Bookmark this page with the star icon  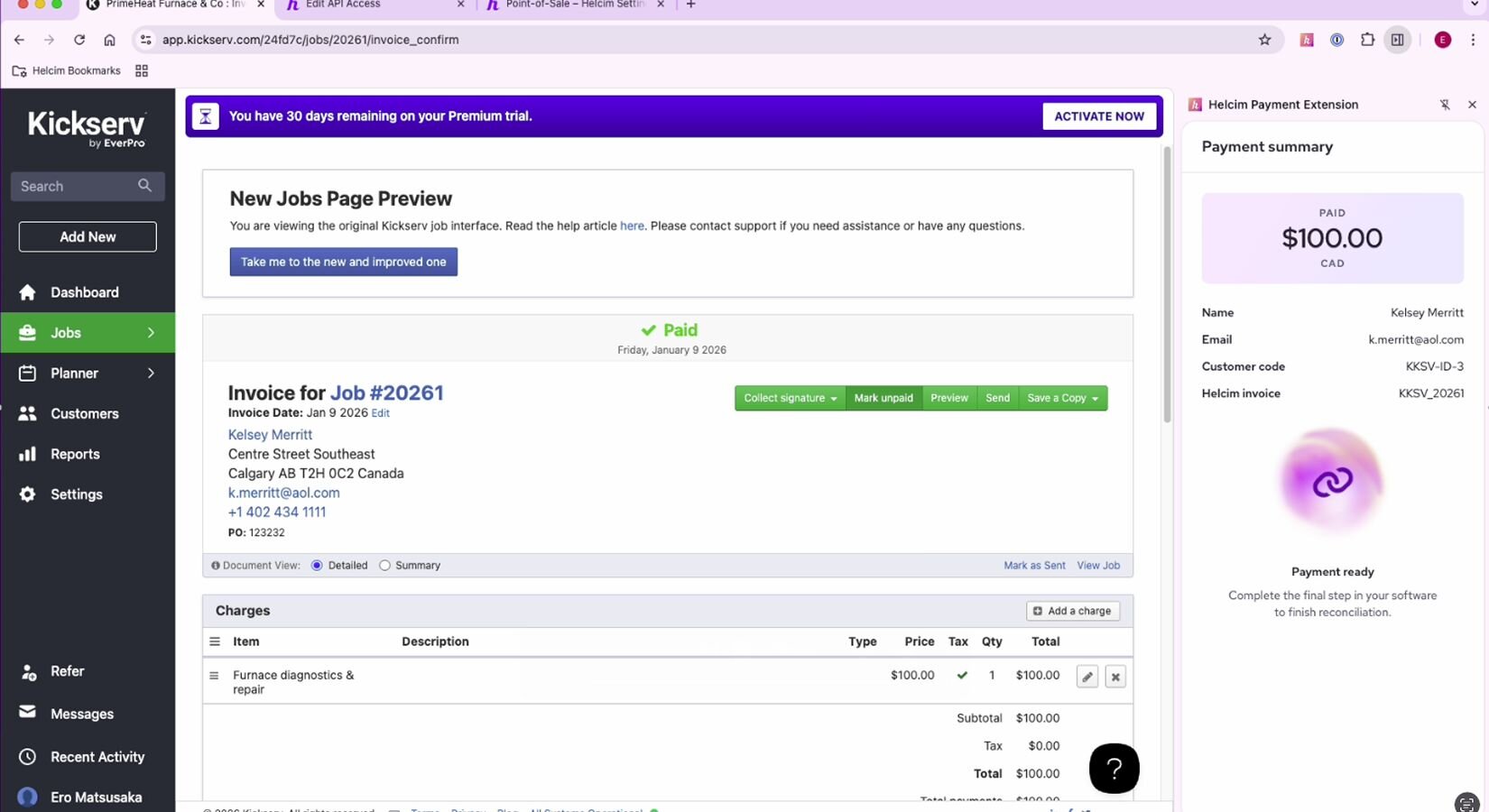1264,40
